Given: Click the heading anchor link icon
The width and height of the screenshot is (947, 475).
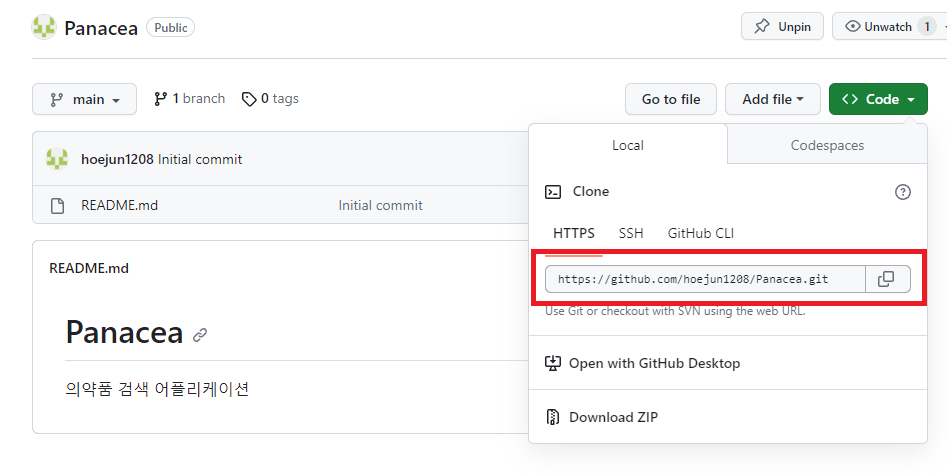Looking at the screenshot, I should pos(200,334).
